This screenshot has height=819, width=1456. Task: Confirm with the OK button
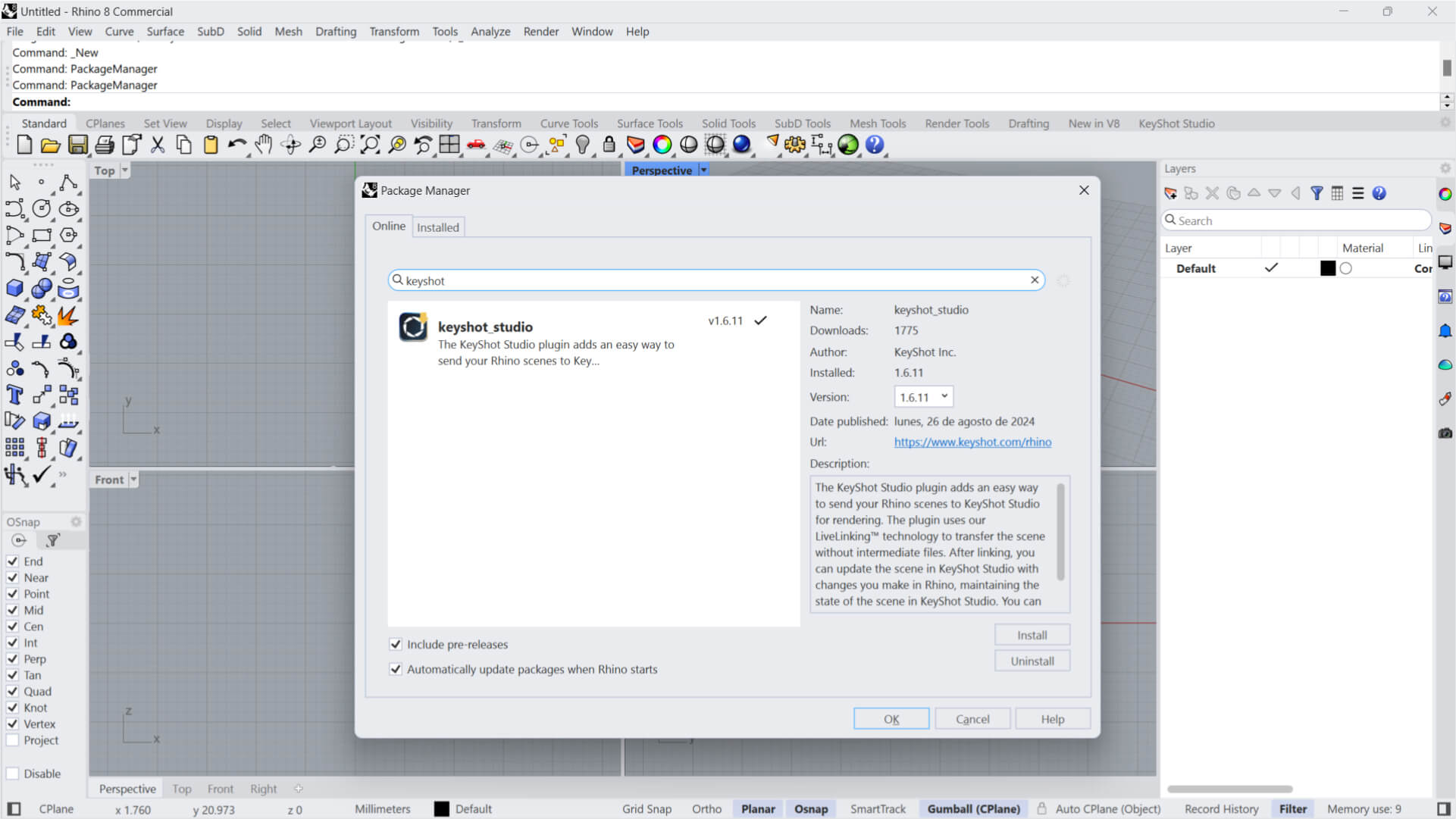click(x=891, y=720)
